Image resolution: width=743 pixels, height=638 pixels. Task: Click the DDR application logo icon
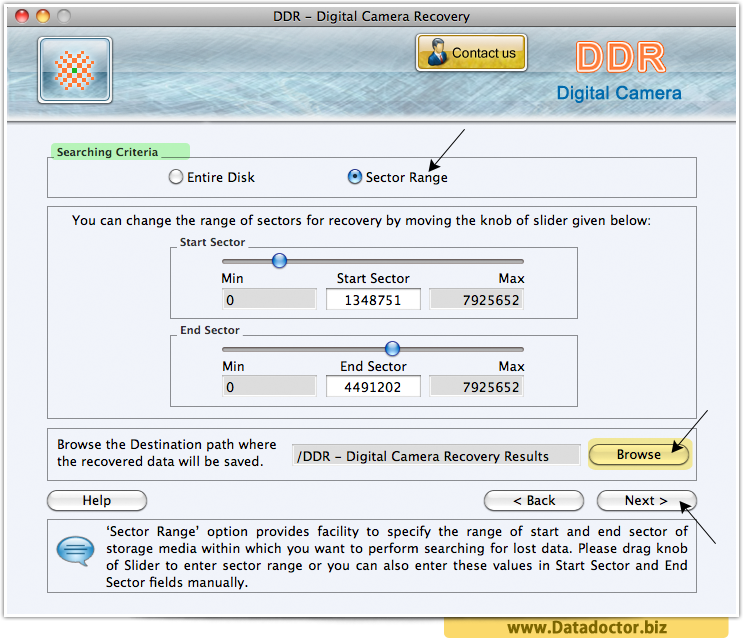pyautogui.click(x=75, y=70)
